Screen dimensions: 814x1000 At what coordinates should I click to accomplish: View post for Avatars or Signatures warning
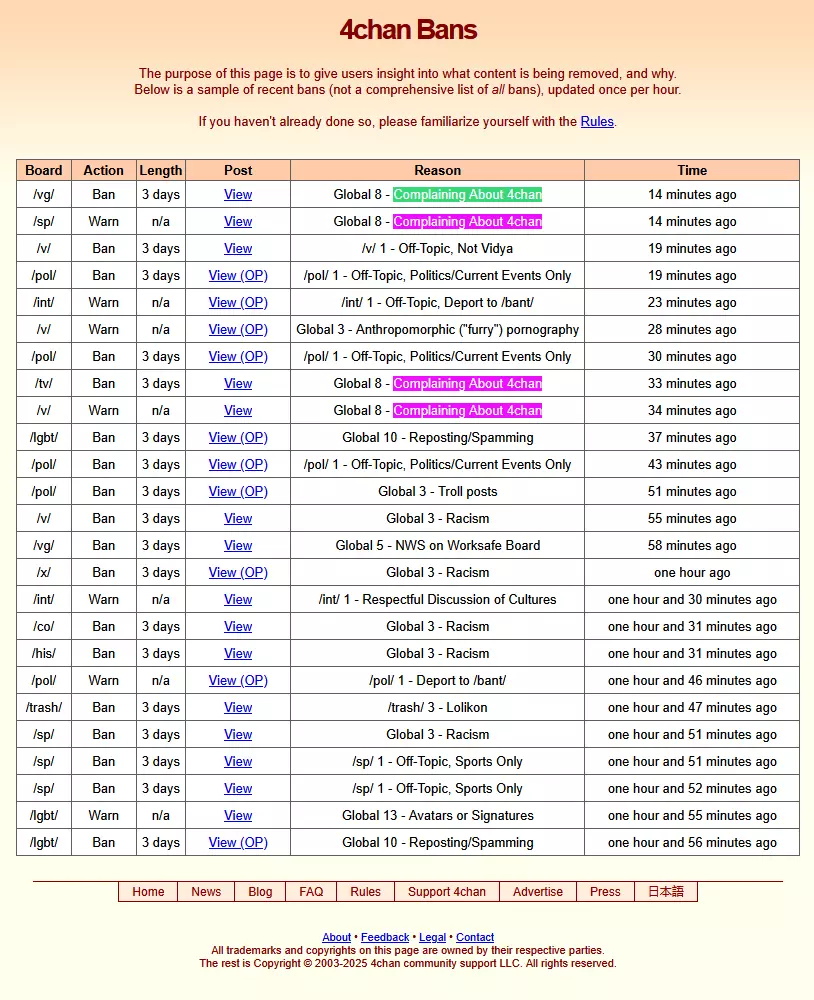click(238, 815)
